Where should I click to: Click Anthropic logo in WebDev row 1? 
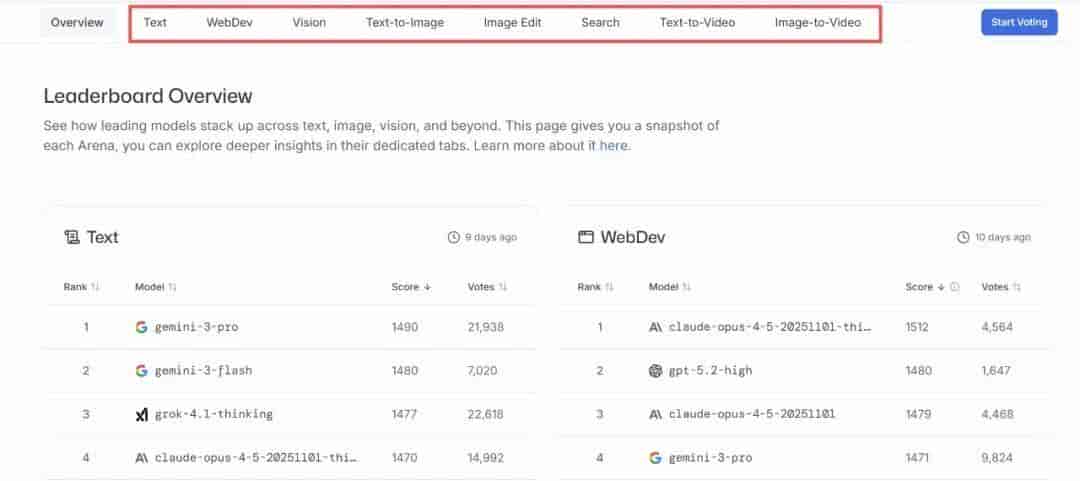tap(655, 327)
